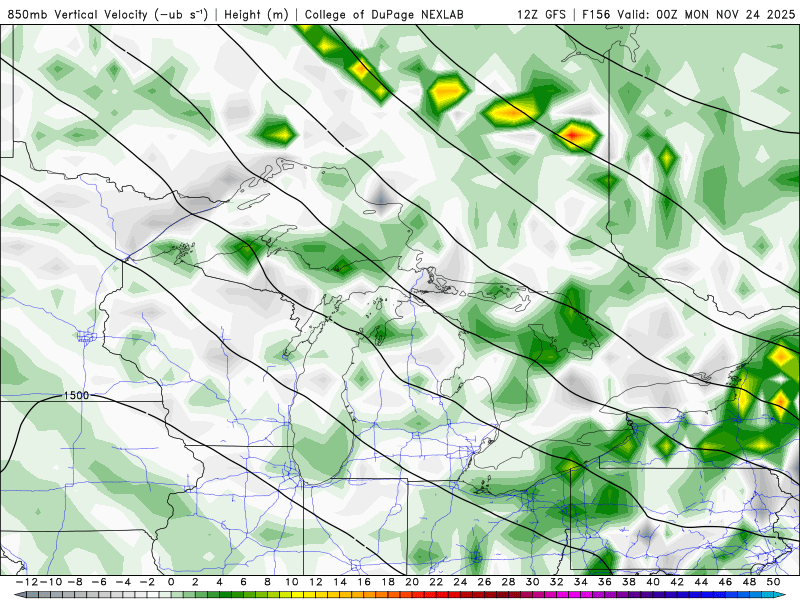Click the 14 value on the color scale
The image size is (800, 600).
[340, 582]
